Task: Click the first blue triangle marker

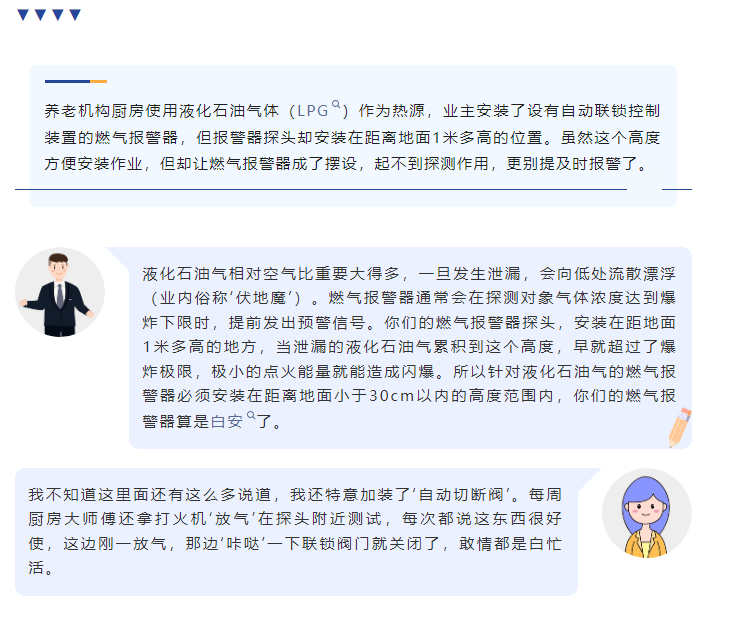Action: point(23,15)
